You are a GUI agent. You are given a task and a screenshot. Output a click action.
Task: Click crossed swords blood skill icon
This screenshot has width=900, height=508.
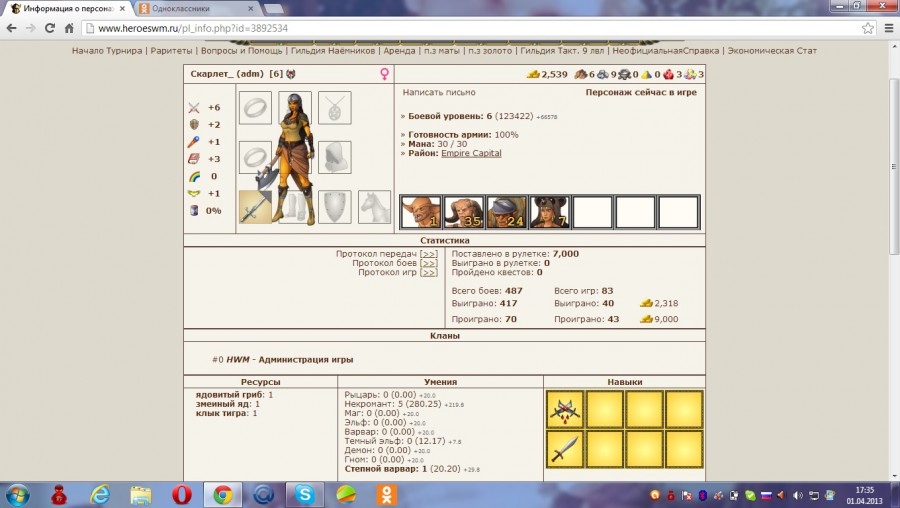tap(565, 409)
